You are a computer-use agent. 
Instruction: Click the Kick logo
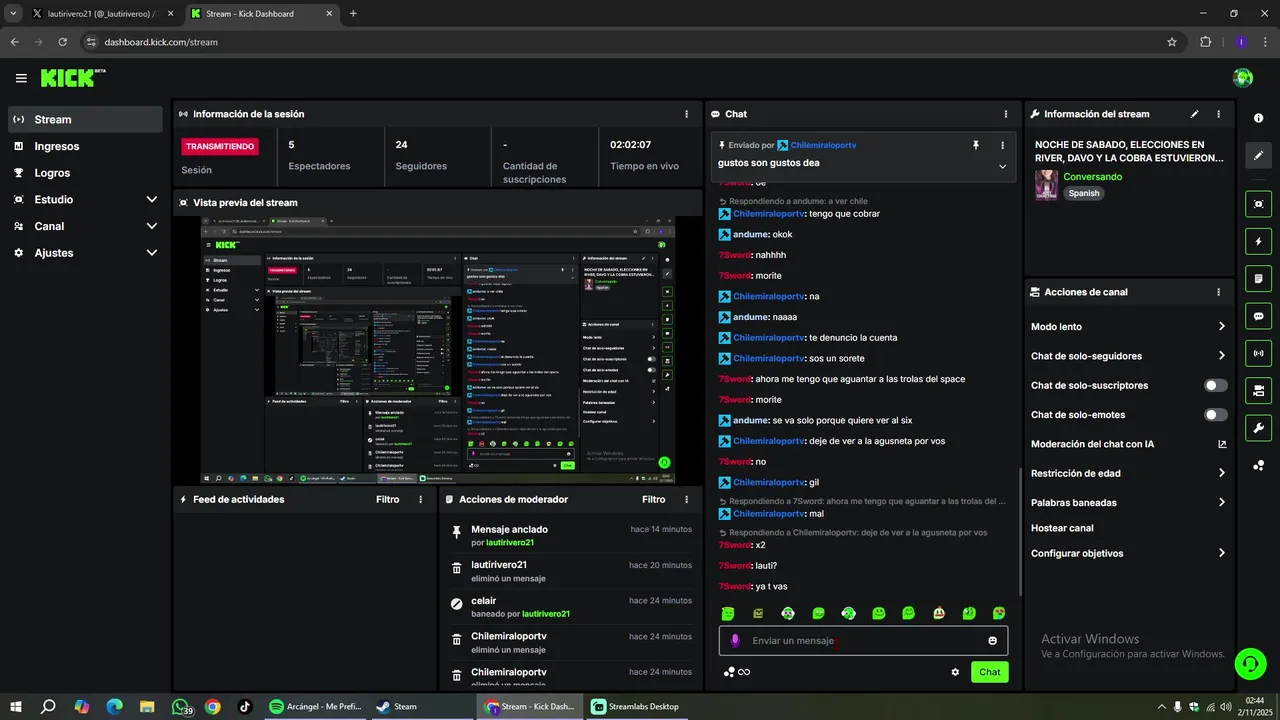point(73,78)
